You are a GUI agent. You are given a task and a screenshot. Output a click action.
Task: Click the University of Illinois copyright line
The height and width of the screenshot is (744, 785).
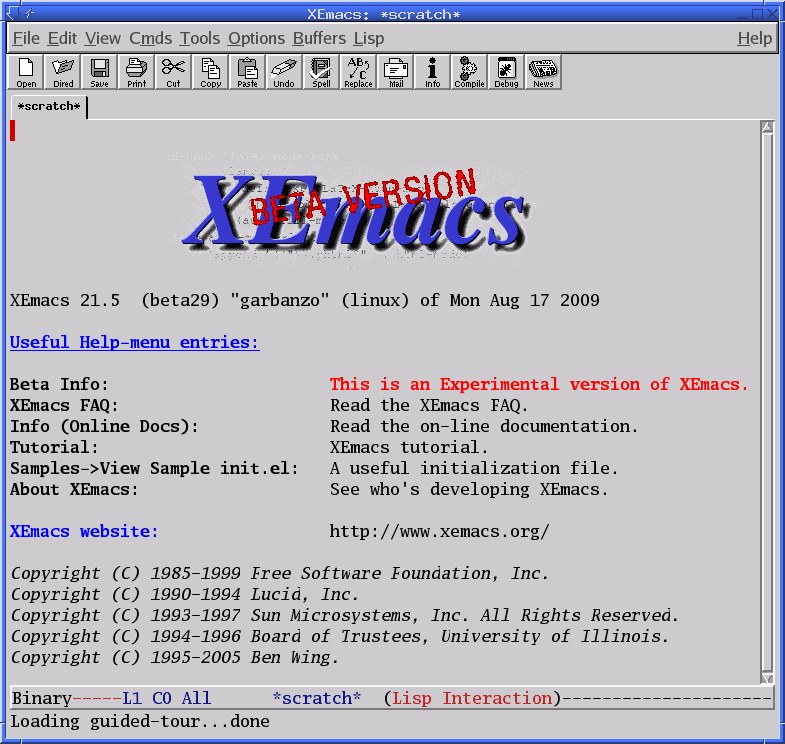339,636
